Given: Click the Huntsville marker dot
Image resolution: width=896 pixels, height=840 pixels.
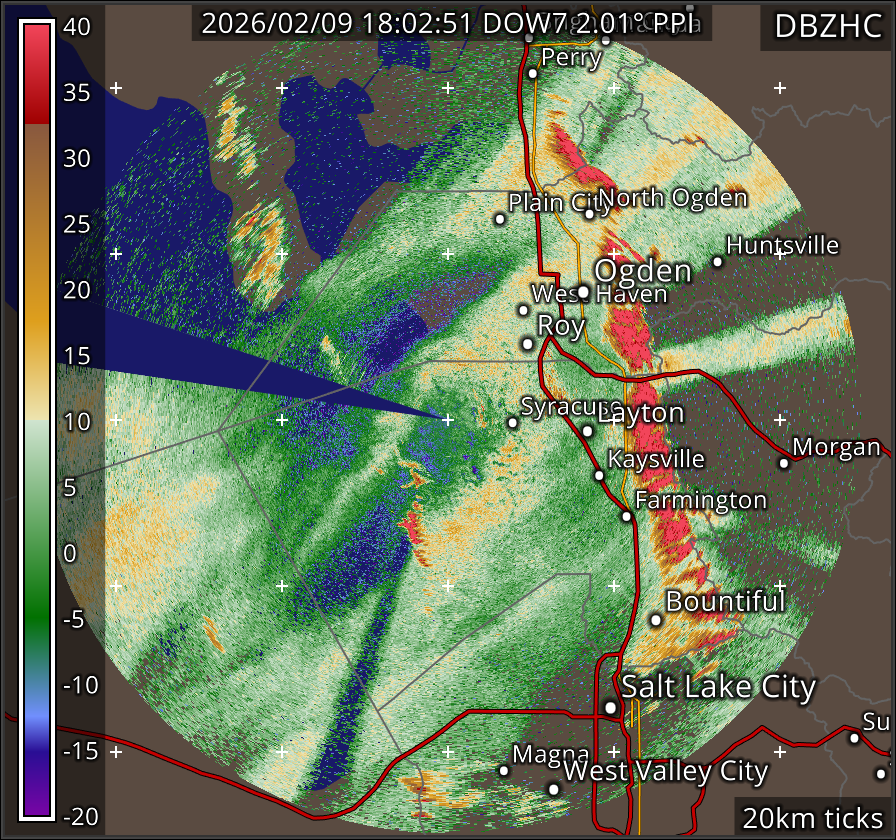Looking at the screenshot, I should click(x=717, y=262).
